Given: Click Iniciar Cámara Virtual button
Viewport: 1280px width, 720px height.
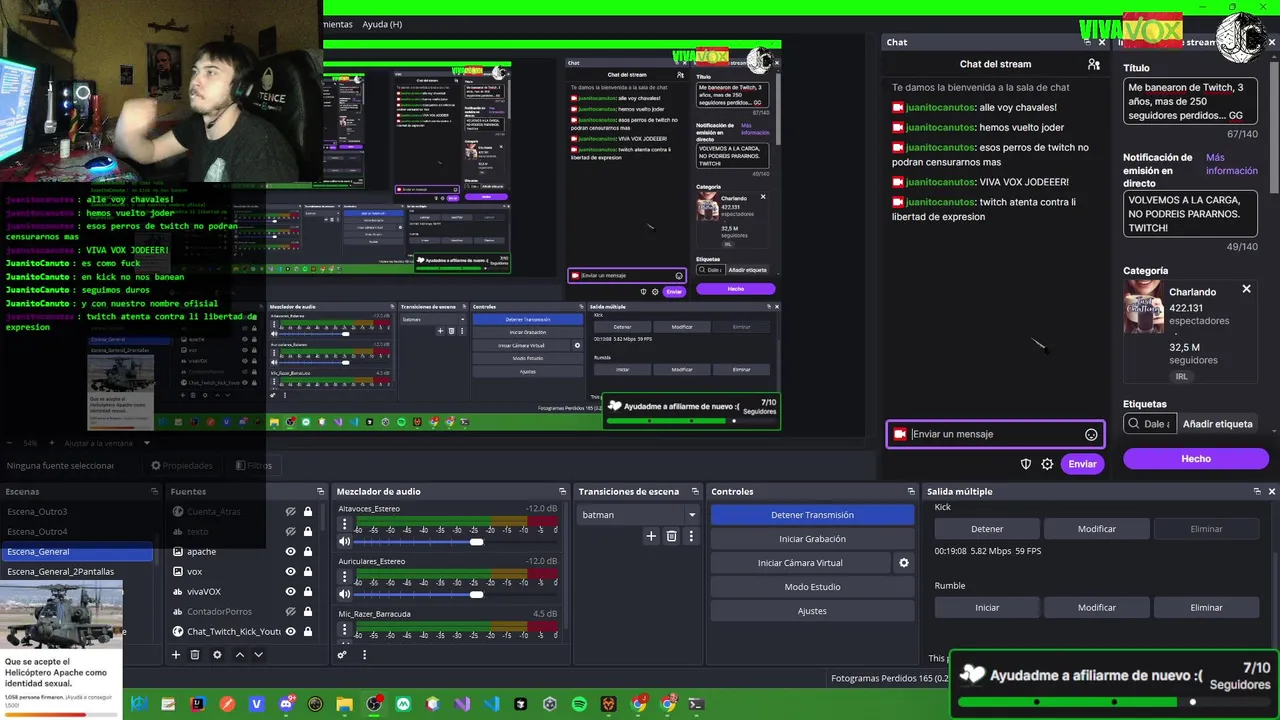Looking at the screenshot, I should point(800,563).
